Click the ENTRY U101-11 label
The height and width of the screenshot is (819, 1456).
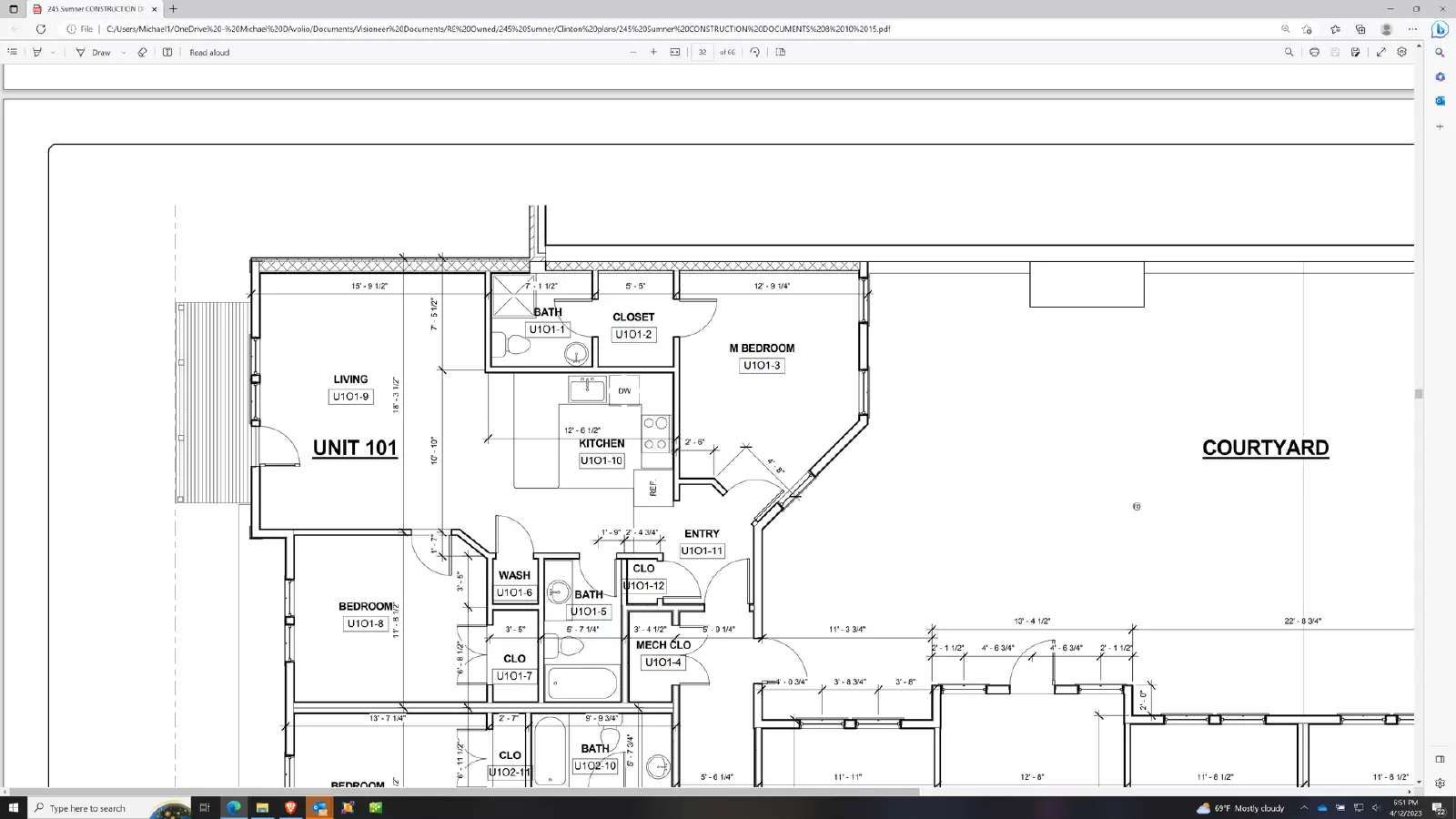[702, 542]
